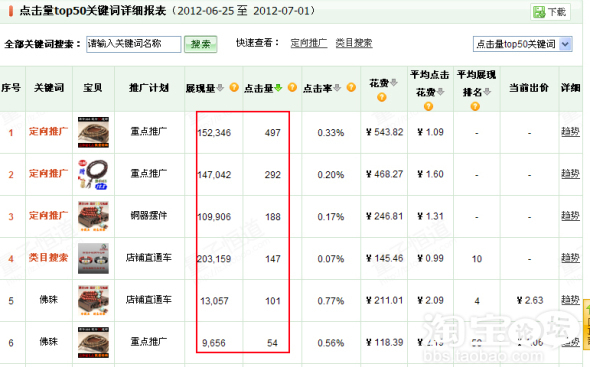The image size is (590, 367).
Task: Open the 定向推广 quick view link
Action: tap(309, 43)
